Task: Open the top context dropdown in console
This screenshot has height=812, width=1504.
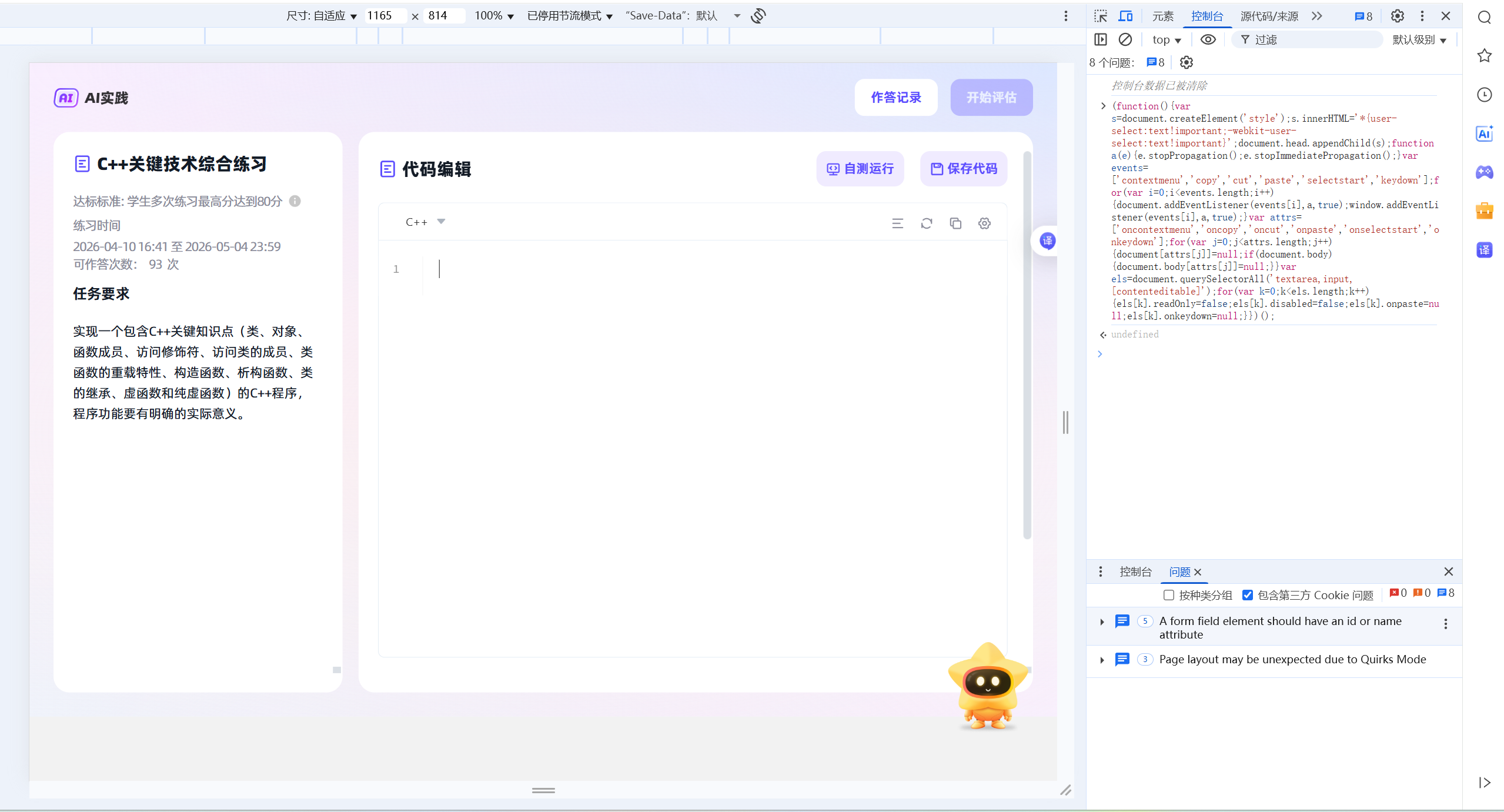Action: (x=1167, y=39)
